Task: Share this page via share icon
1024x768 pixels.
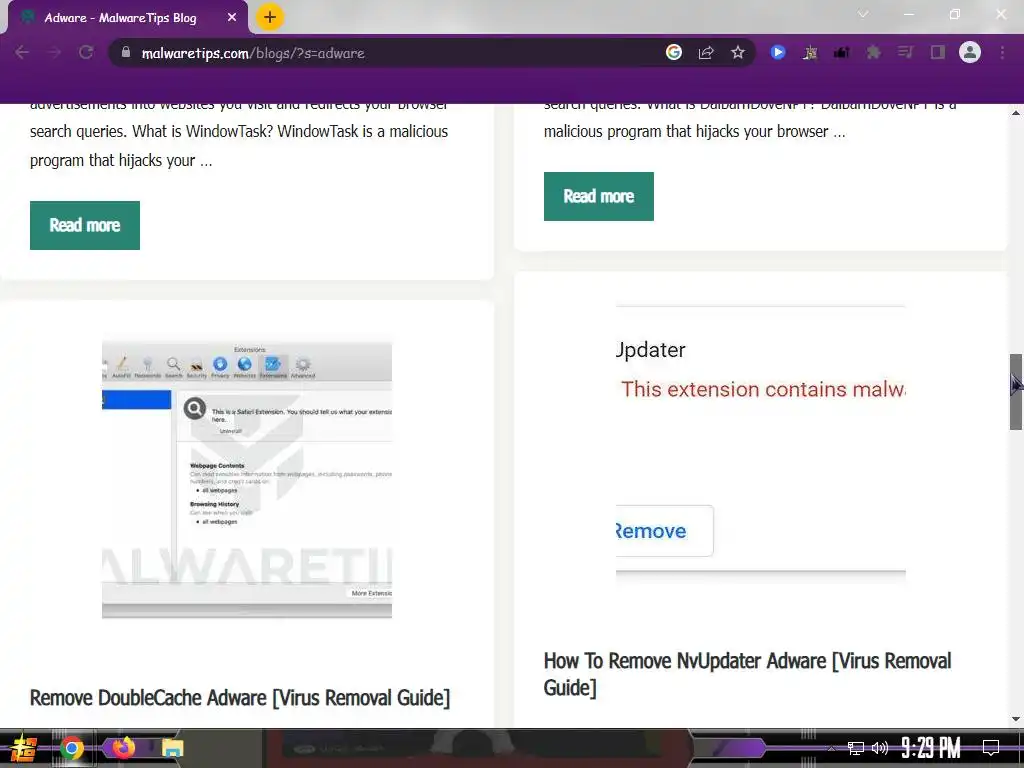Action: [706, 53]
